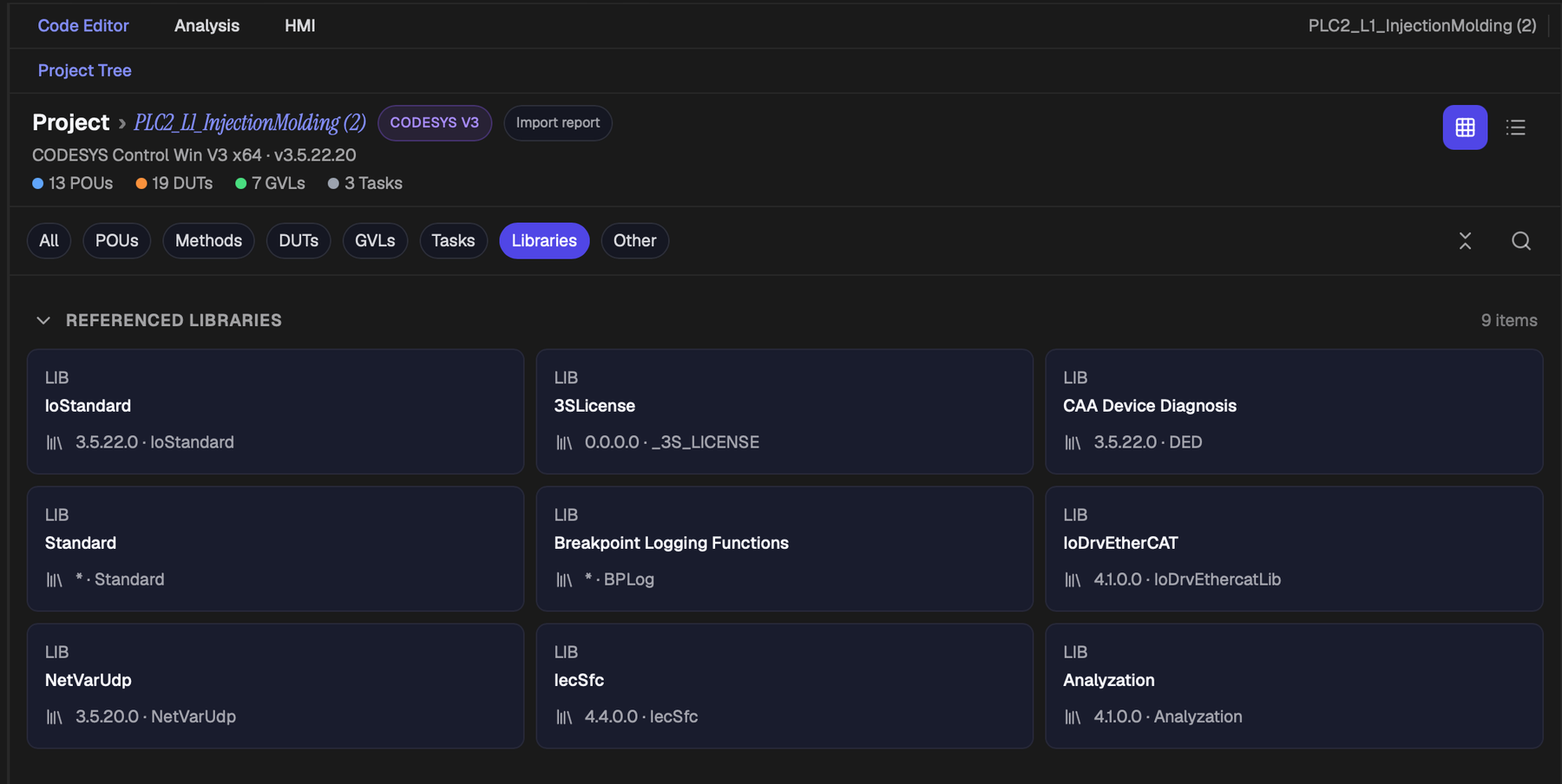Switch to list view layout
The height and width of the screenshot is (784, 1562).
tap(1516, 127)
